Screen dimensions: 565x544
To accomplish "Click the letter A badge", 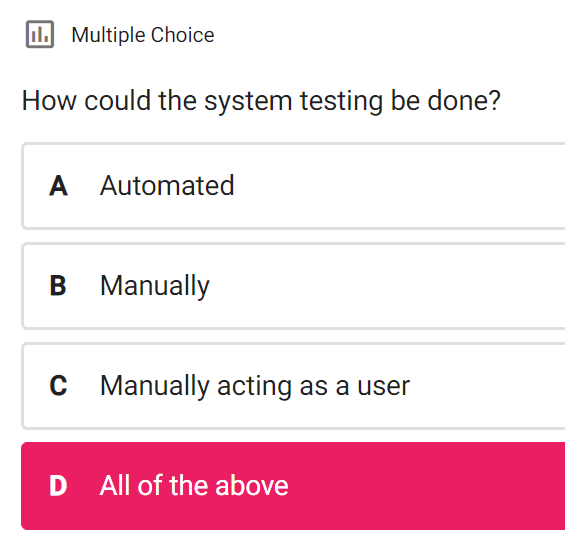I will point(58,186).
